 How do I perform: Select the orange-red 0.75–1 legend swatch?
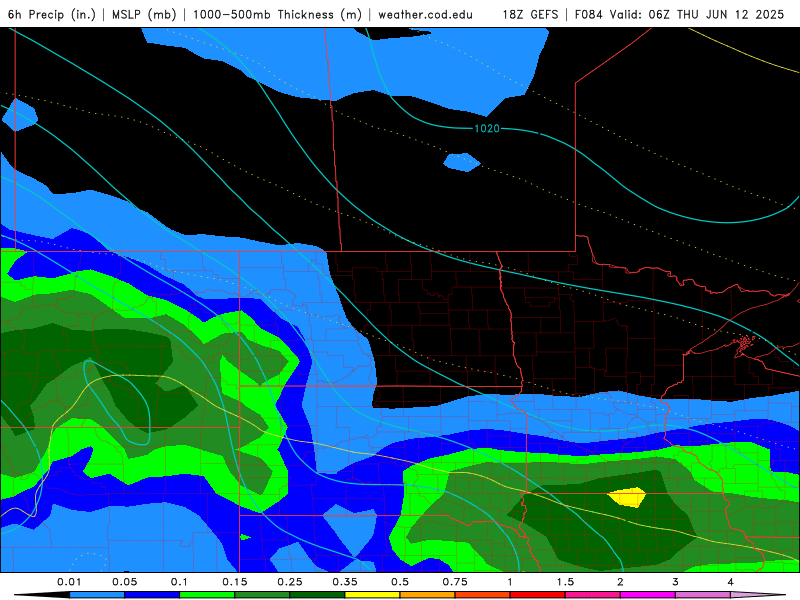click(483, 595)
